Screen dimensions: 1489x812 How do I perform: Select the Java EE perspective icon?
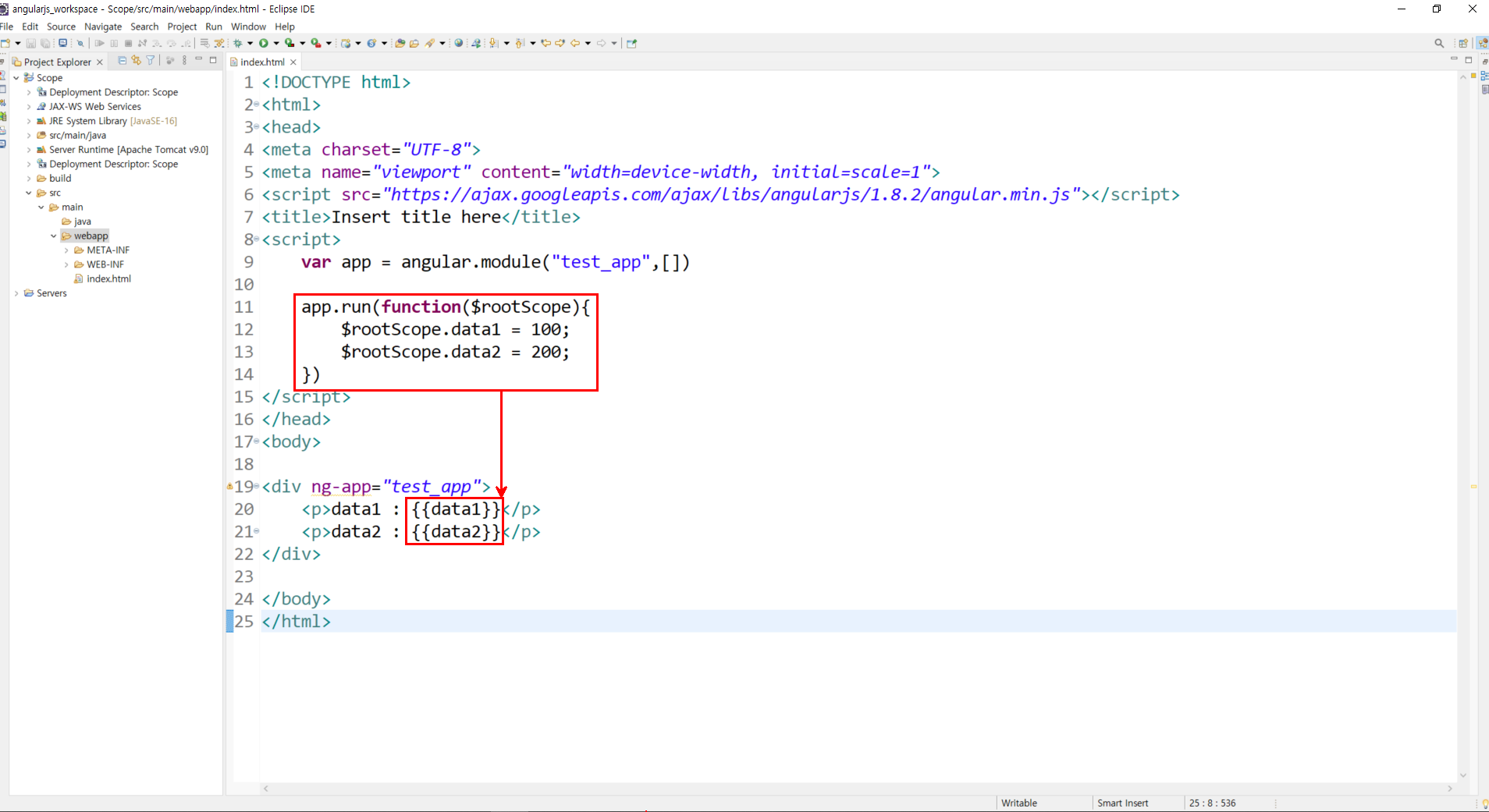pos(1482,43)
